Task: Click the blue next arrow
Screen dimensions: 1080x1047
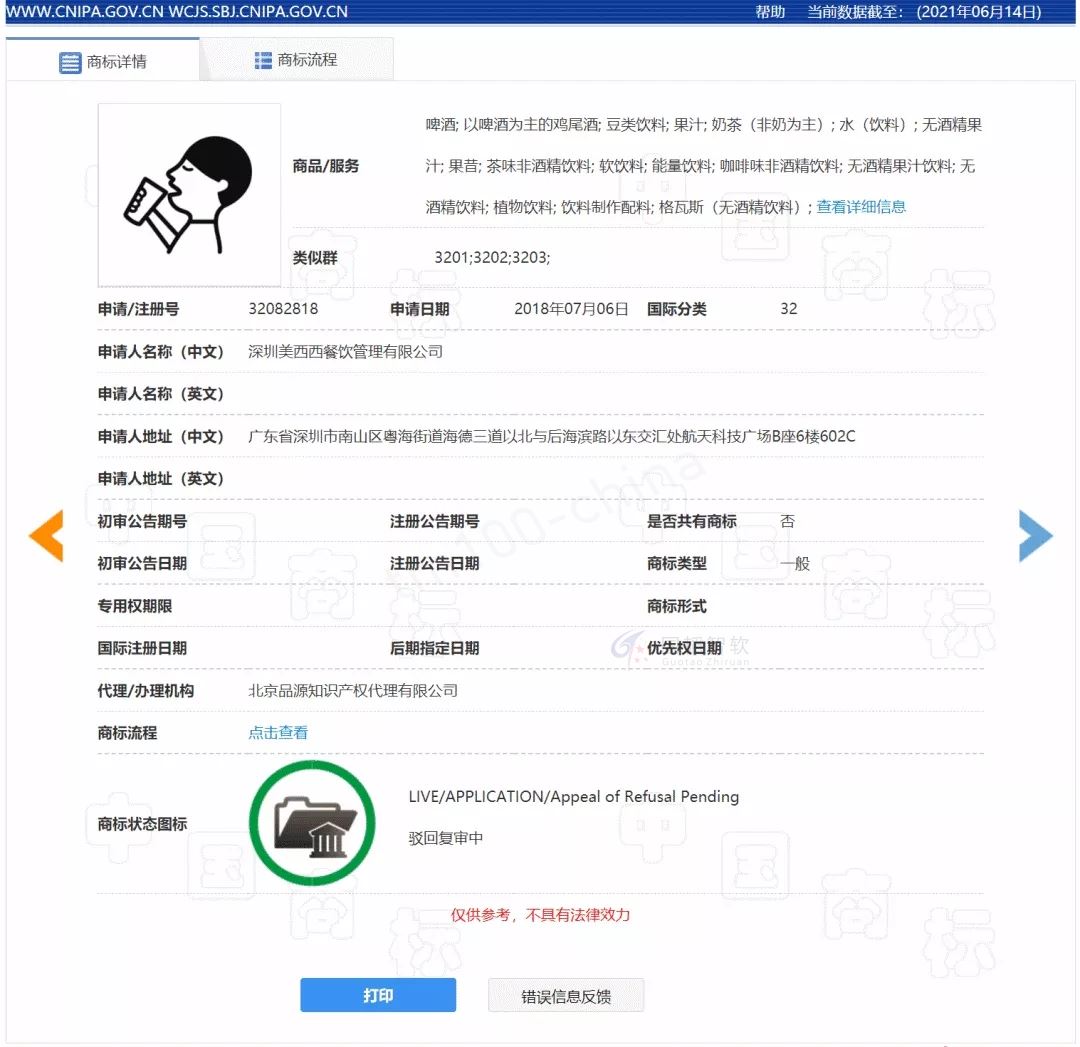Action: pyautogui.click(x=1035, y=535)
